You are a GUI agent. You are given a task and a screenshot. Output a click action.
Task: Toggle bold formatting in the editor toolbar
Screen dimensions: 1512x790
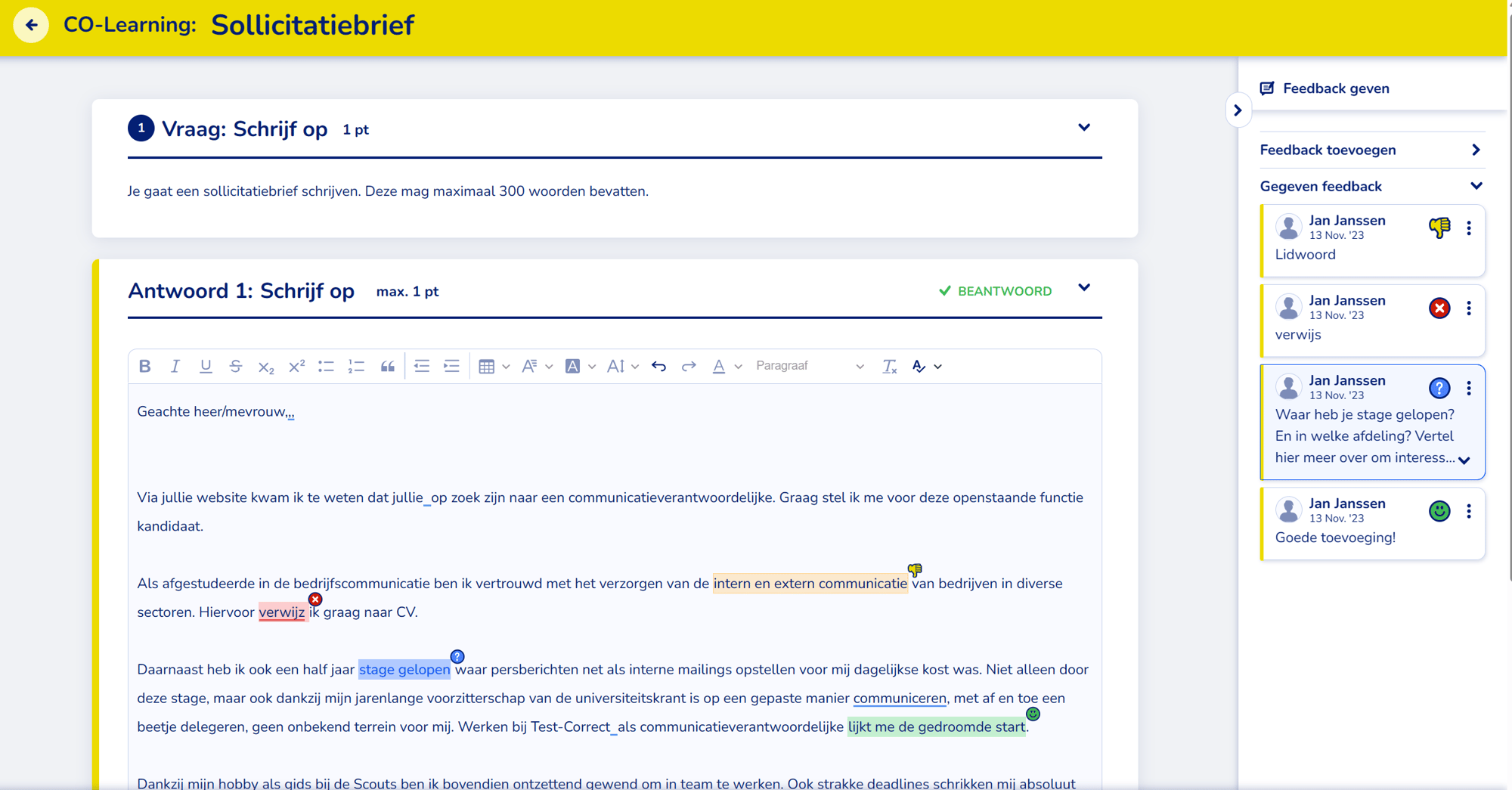pyautogui.click(x=145, y=366)
